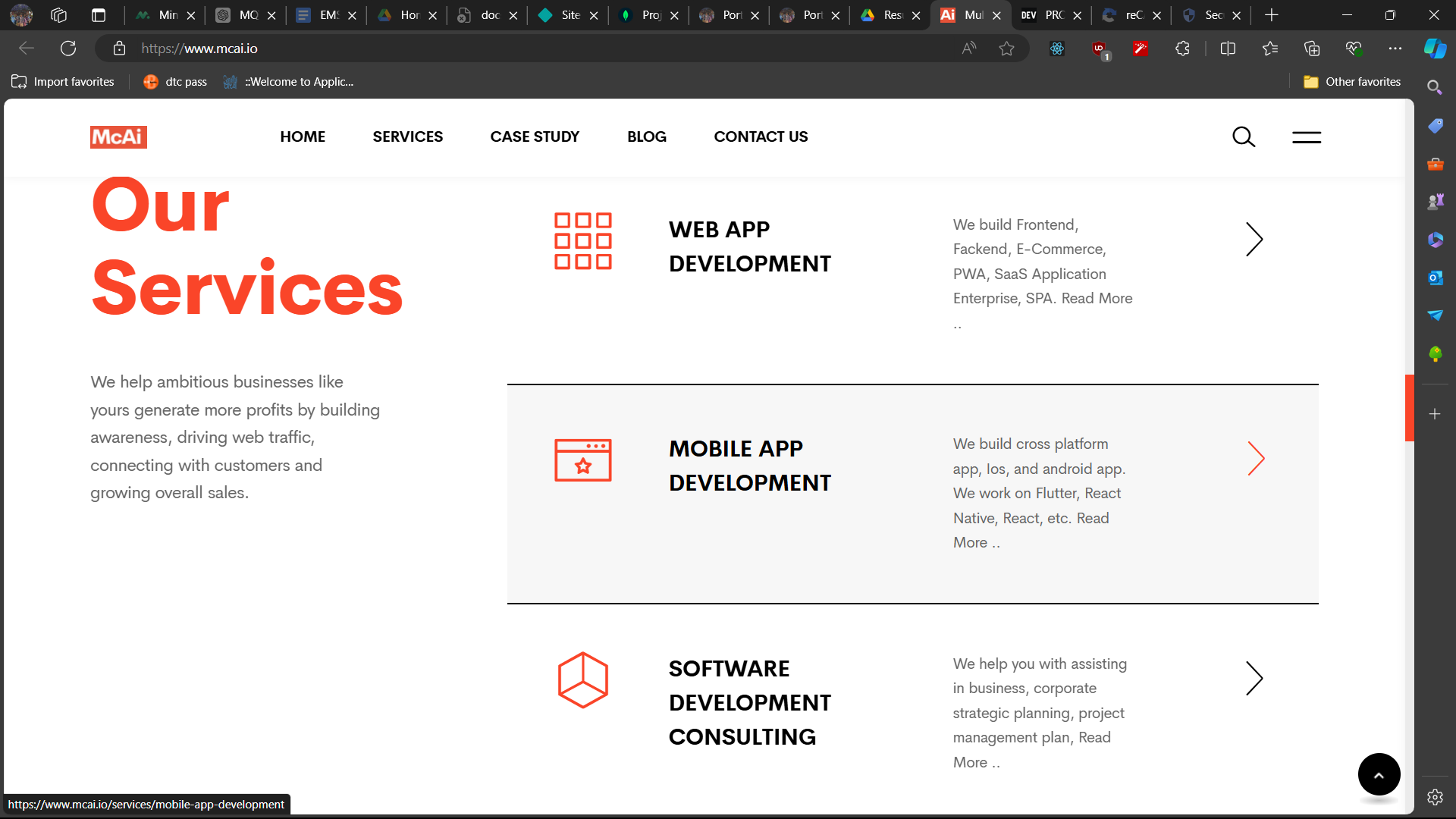Image resolution: width=1456 pixels, height=819 pixels.
Task: Click the Software Consulting cube icon
Action: [x=582, y=679]
